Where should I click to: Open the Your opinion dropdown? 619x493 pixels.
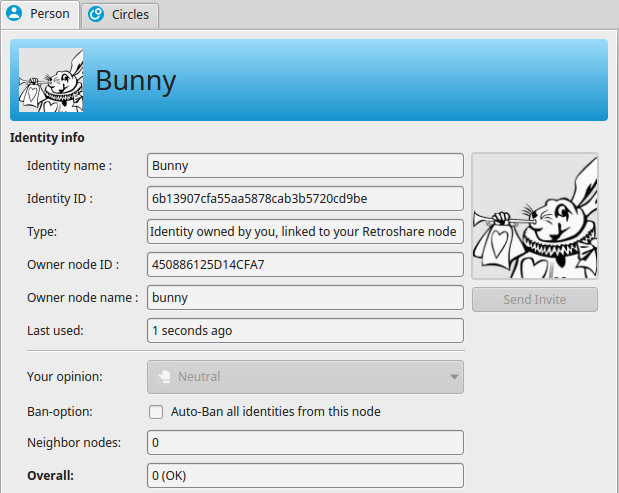(x=305, y=377)
